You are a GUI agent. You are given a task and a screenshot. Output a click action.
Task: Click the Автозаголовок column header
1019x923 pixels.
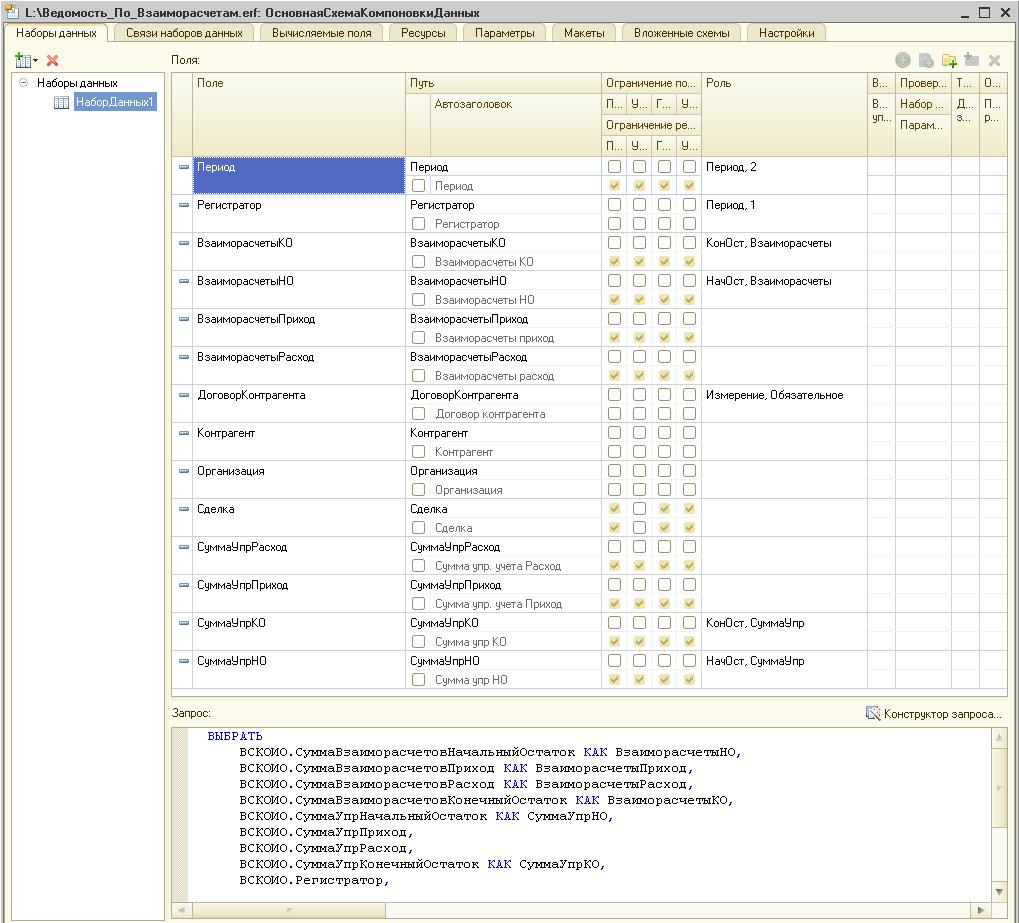[x=515, y=124]
